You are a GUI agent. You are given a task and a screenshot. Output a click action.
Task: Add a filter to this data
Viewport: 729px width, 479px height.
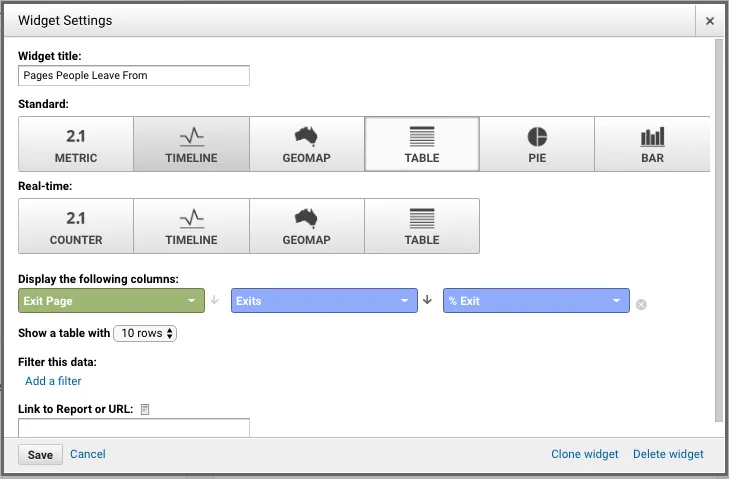[53, 381]
